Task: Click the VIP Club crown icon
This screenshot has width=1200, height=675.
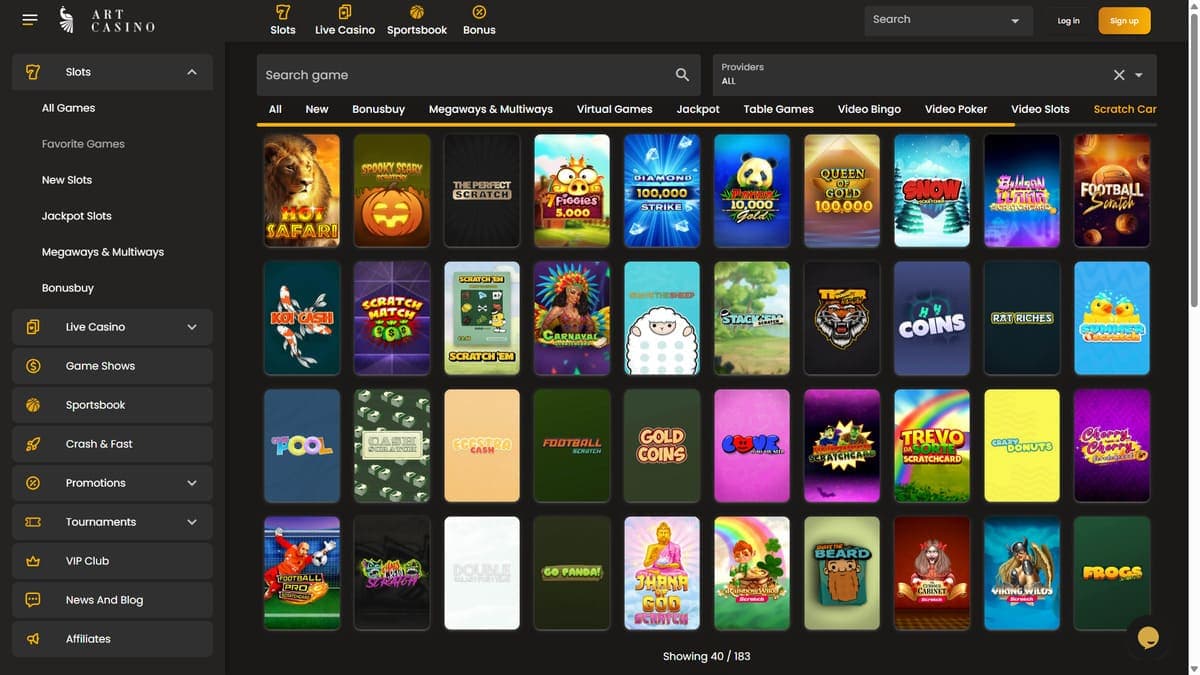Action: point(33,561)
